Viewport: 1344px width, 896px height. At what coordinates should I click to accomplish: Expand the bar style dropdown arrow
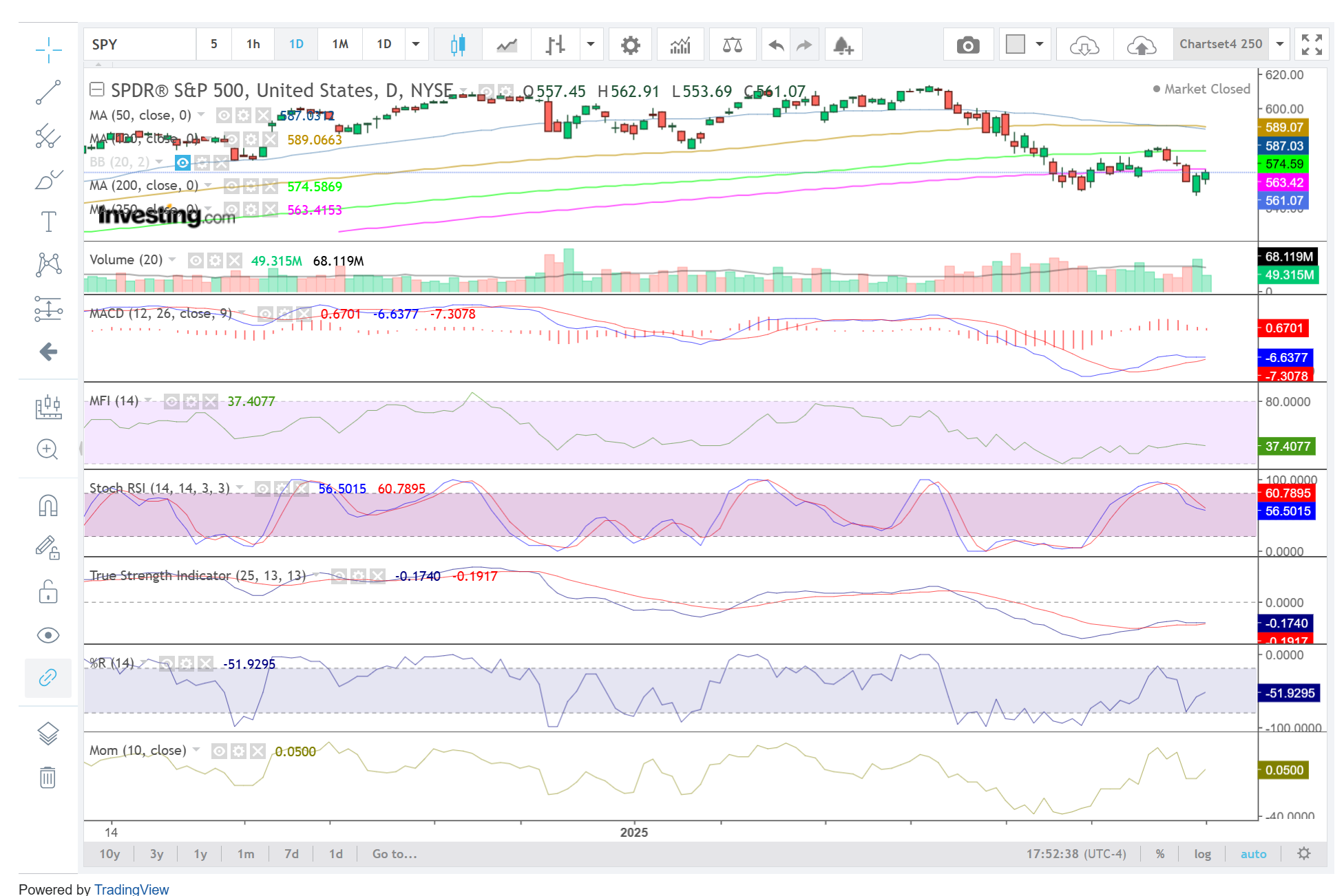click(590, 45)
